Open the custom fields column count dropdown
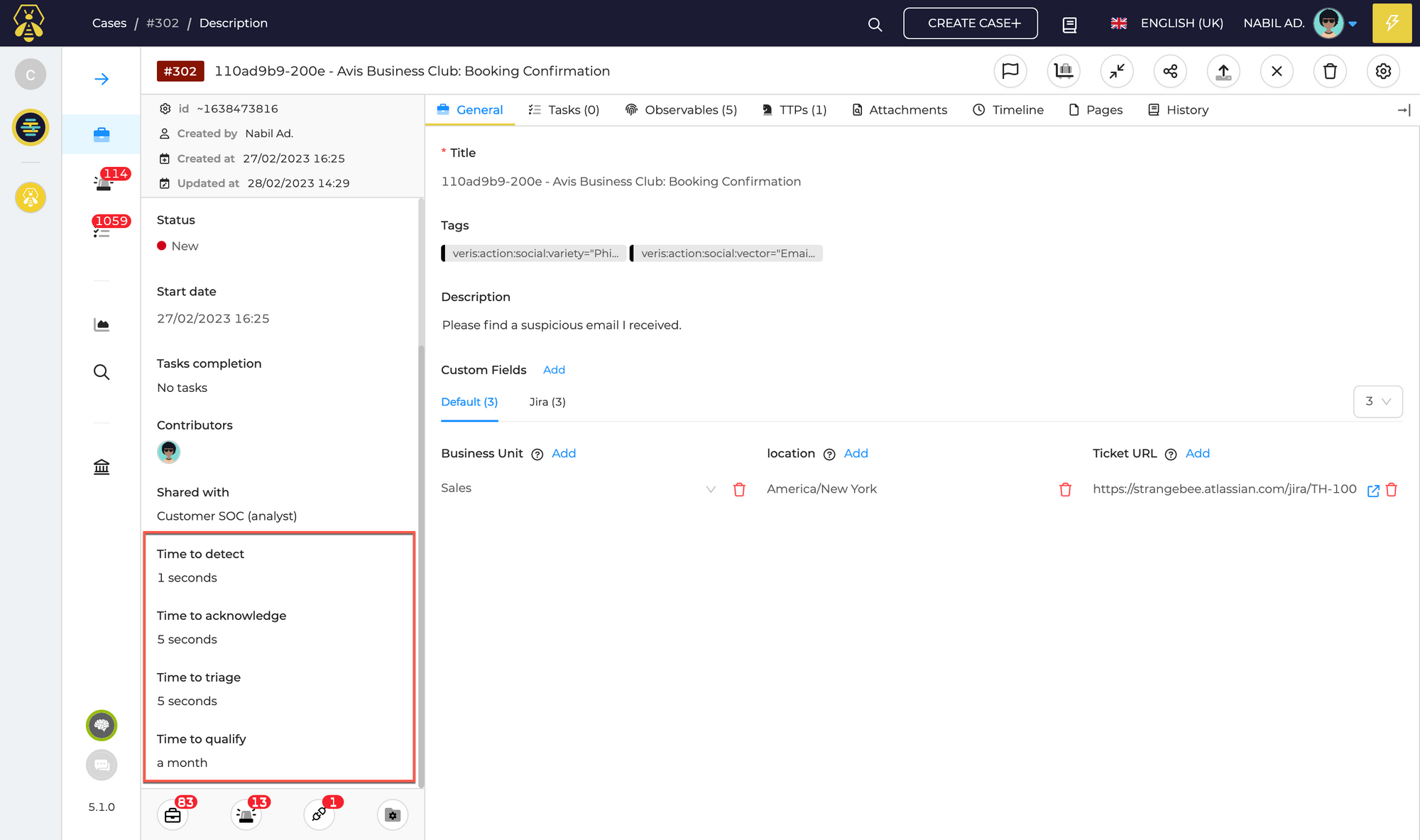 click(1377, 402)
